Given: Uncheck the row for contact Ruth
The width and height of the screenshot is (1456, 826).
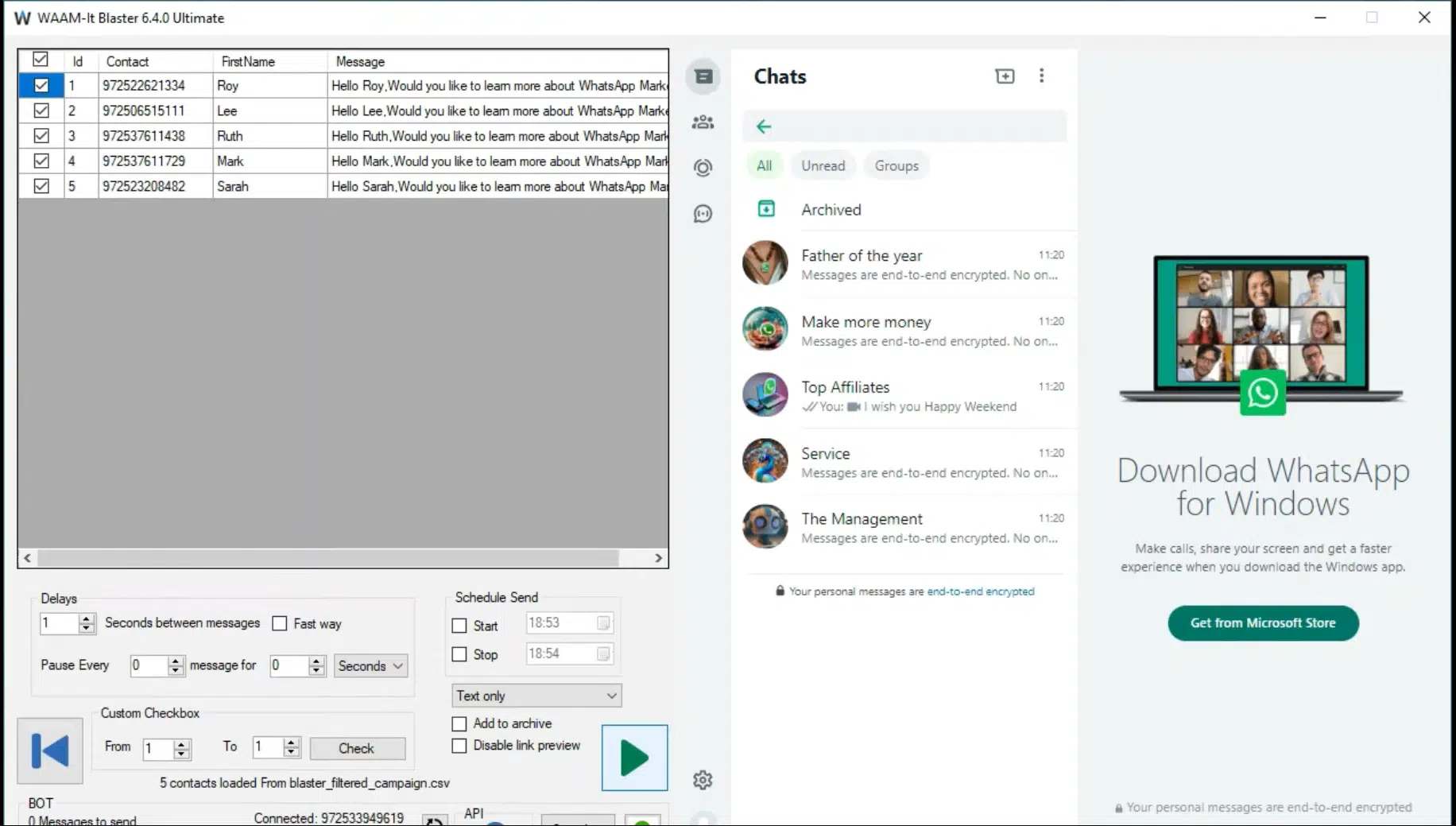Looking at the screenshot, I should pyautogui.click(x=41, y=135).
